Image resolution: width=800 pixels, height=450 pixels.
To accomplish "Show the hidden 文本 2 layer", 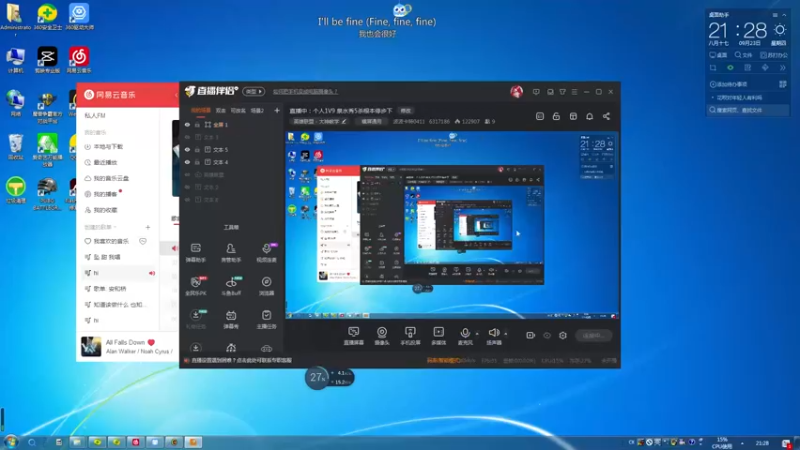I will (x=187, y=187).
